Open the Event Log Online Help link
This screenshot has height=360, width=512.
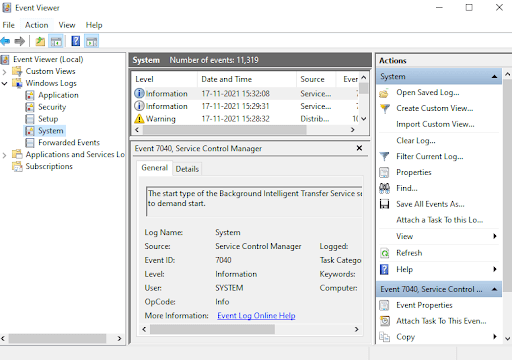point(256,316)
